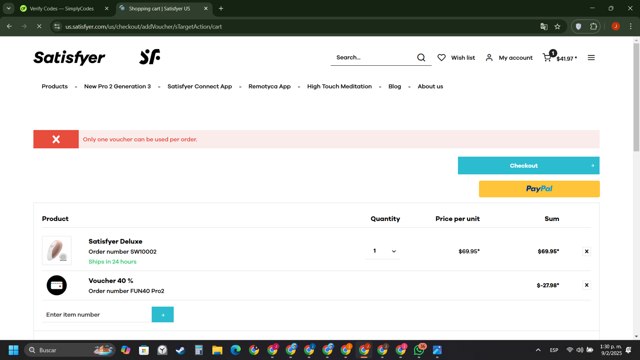The width and height of the screenshot is (640, 360).
Task: Remove the Voucher 40 % item
Action: 587,285
